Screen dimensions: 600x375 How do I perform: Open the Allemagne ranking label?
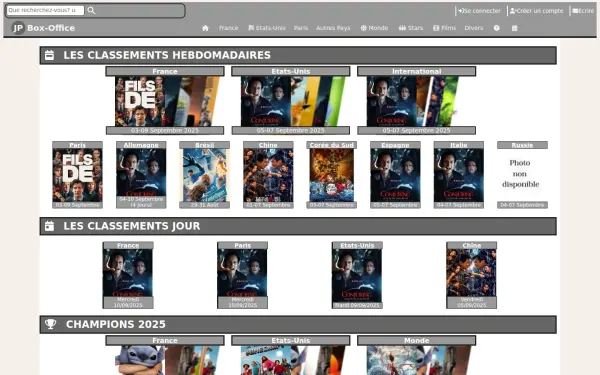pos(141,145)
